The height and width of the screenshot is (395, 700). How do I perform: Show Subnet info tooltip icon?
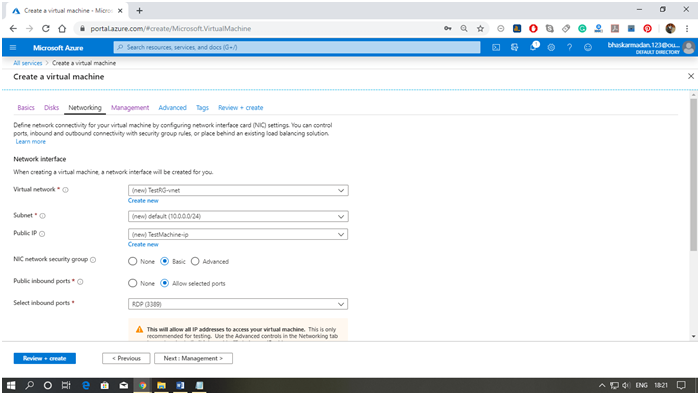[x=43, y=216]
